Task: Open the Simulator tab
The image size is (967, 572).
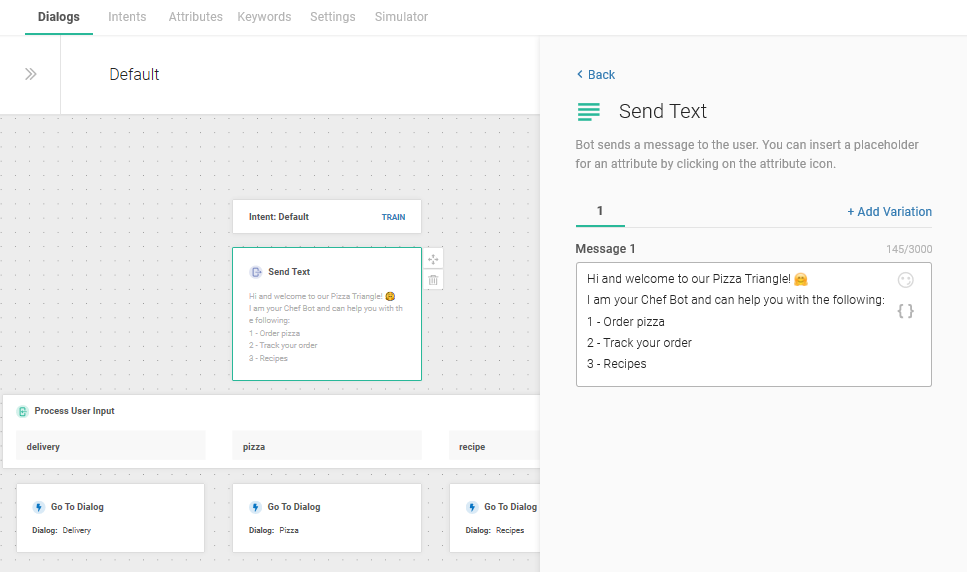Action: point(401,17)
